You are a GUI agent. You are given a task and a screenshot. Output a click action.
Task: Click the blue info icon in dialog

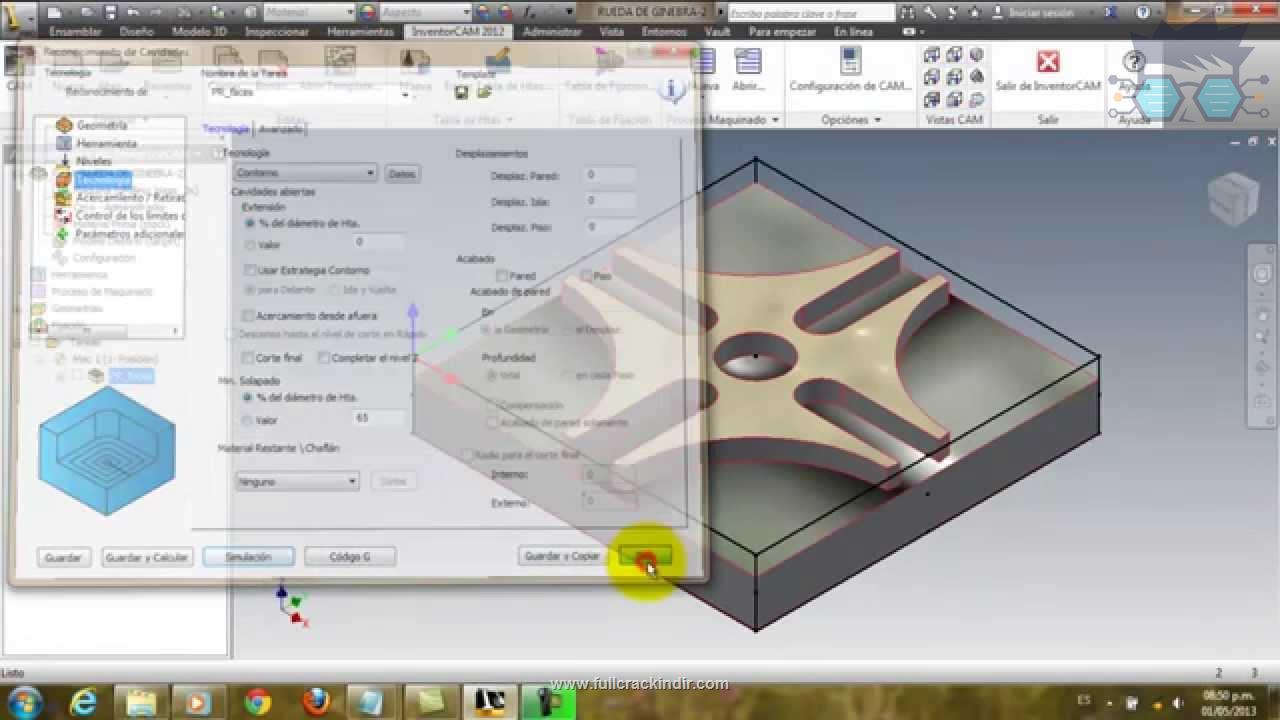point(674,90)
